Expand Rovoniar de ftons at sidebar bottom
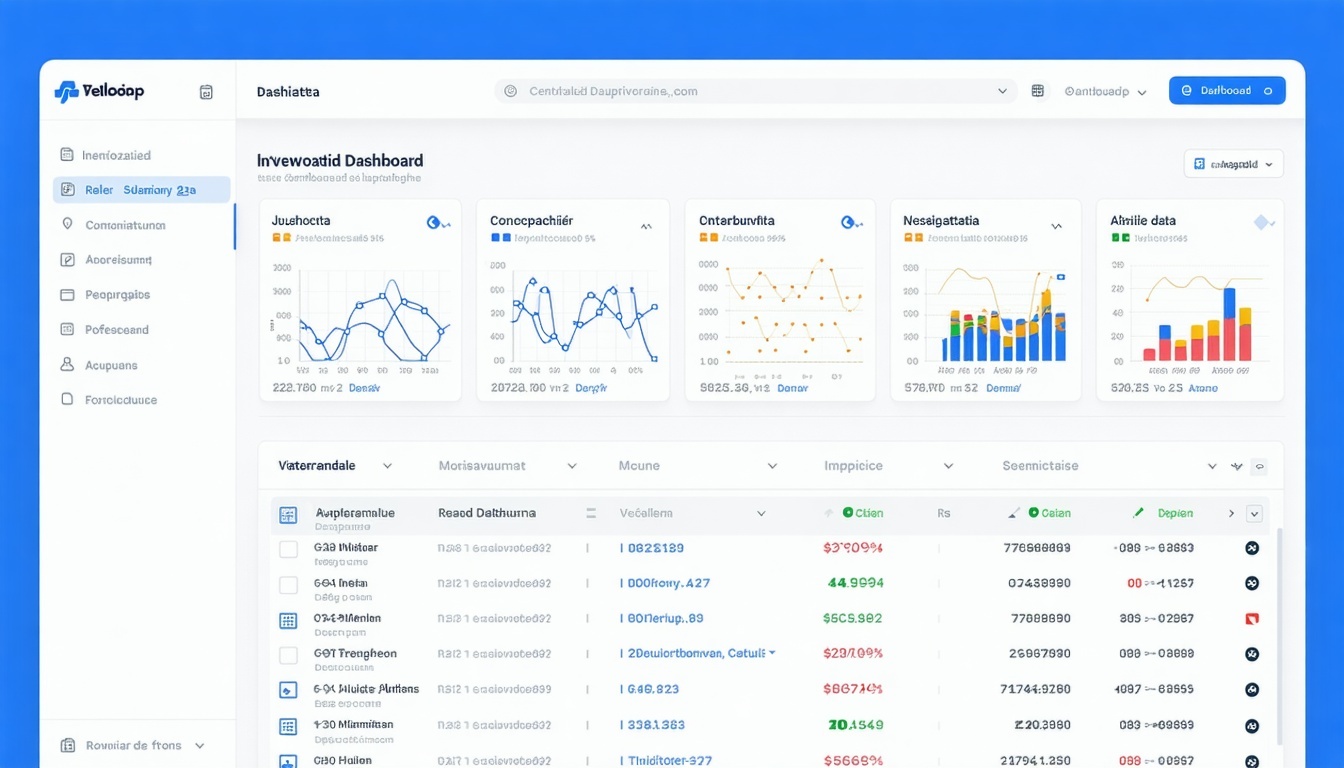 click(x=132, y=746)
